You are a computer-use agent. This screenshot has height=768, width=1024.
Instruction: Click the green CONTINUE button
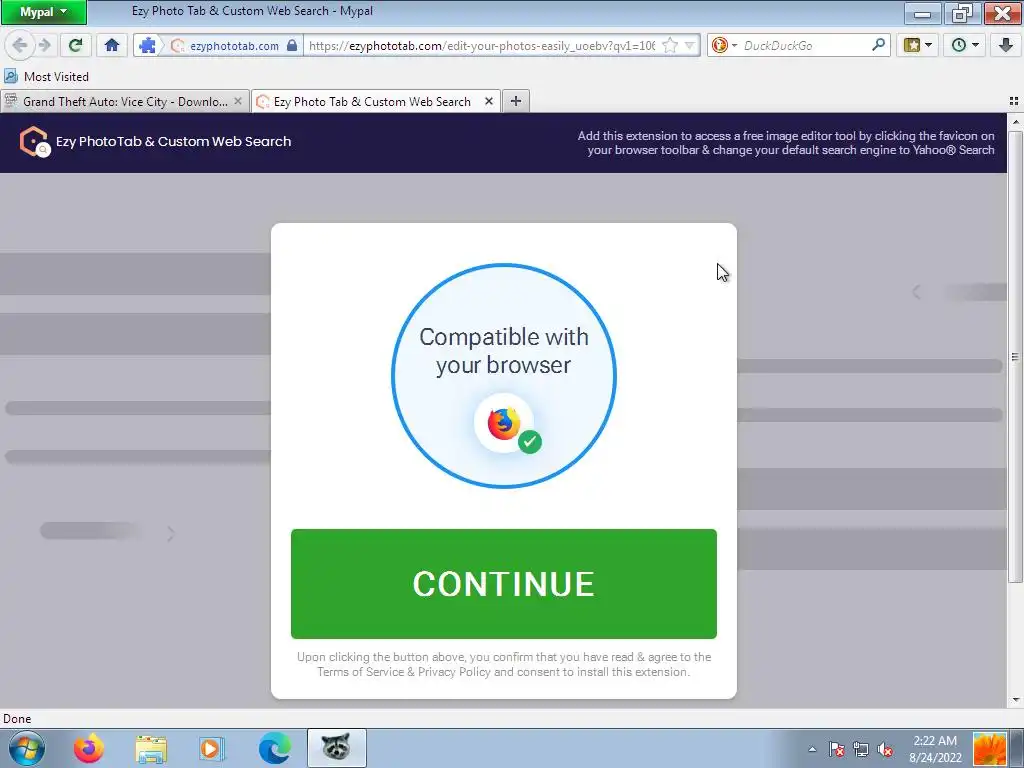[x=504, y=584]
